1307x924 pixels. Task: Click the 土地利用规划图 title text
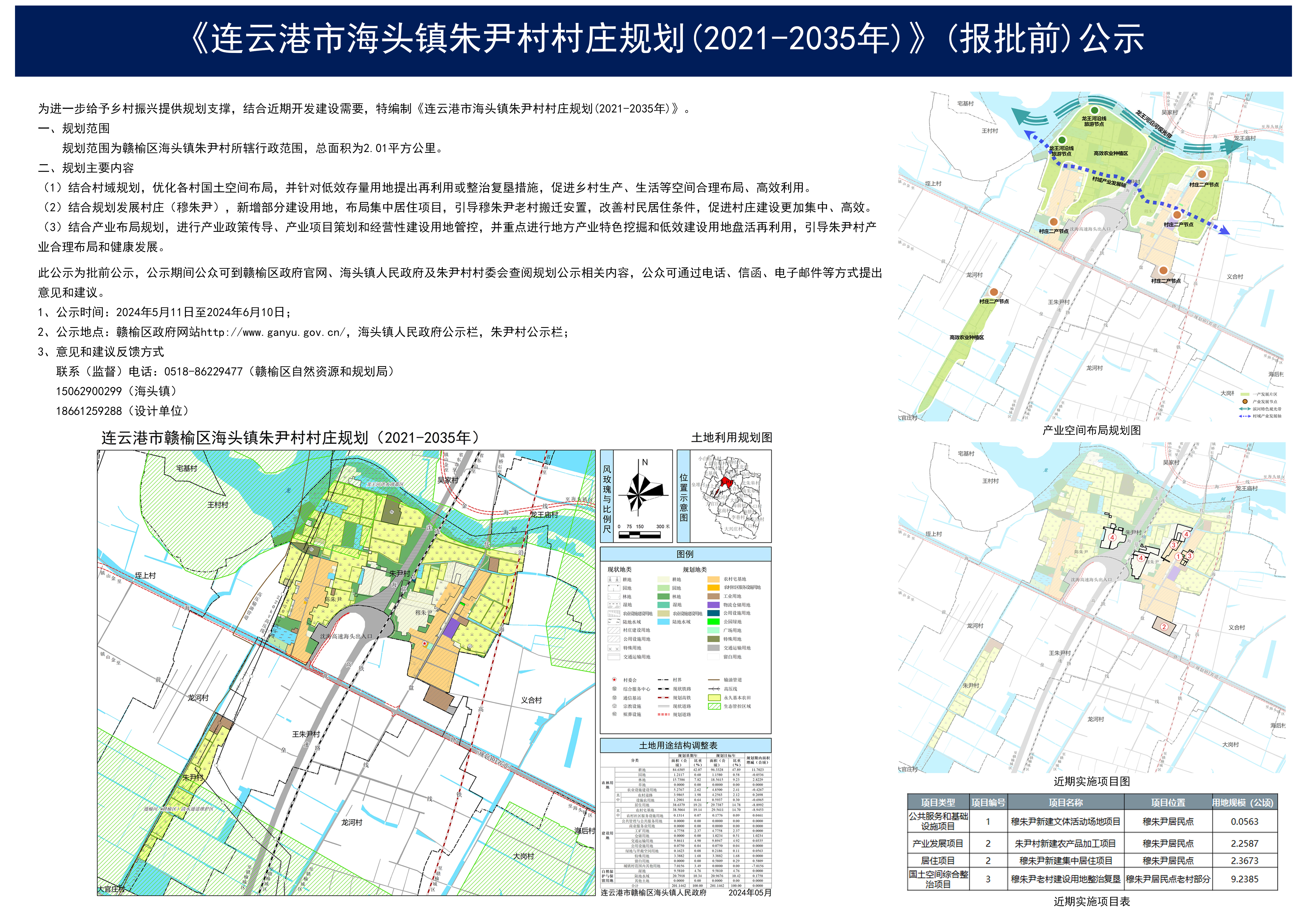pos(732,438)
